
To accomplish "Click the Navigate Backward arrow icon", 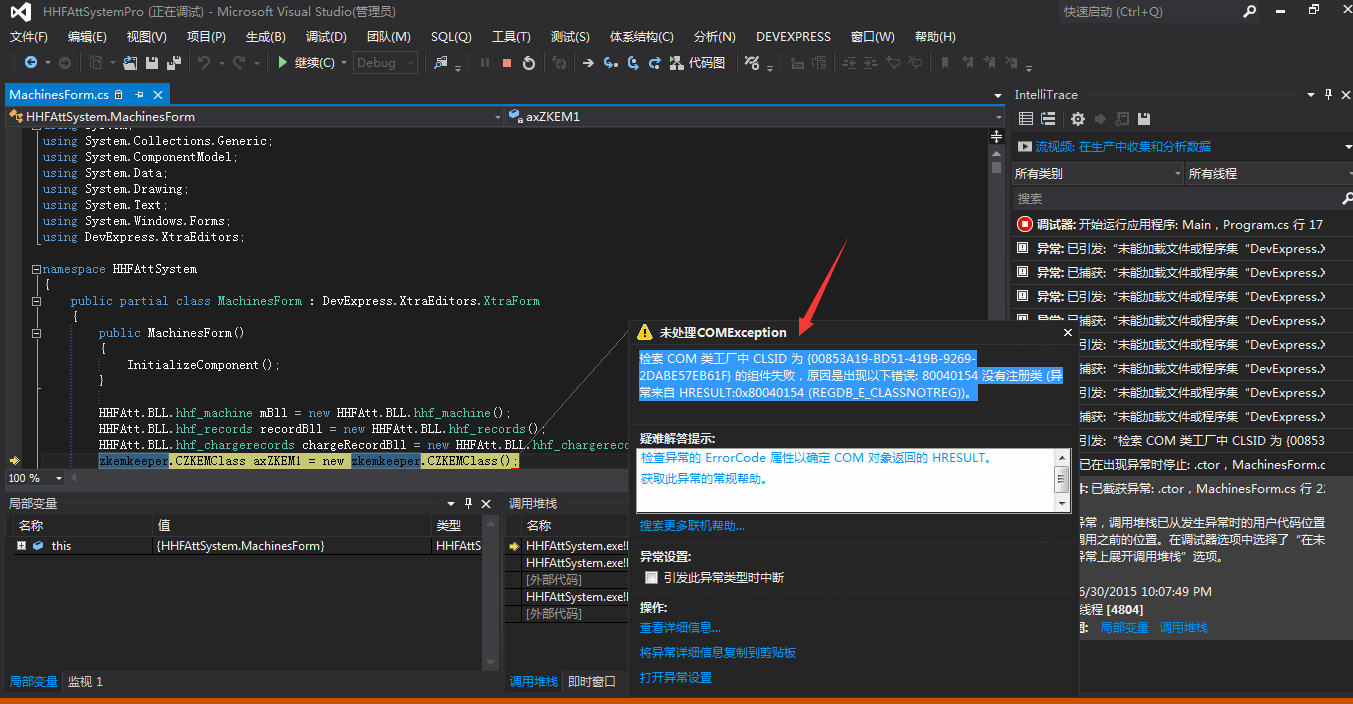I will (x=31, y=63).
